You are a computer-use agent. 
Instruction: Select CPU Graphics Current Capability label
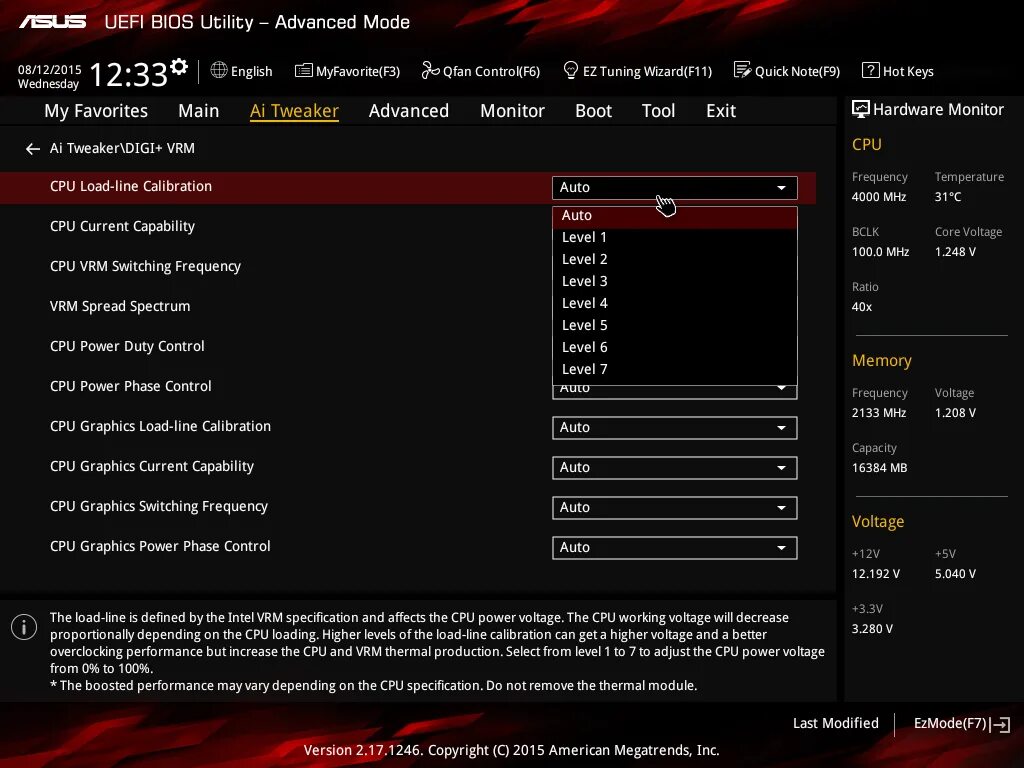(x=152, y=466)
